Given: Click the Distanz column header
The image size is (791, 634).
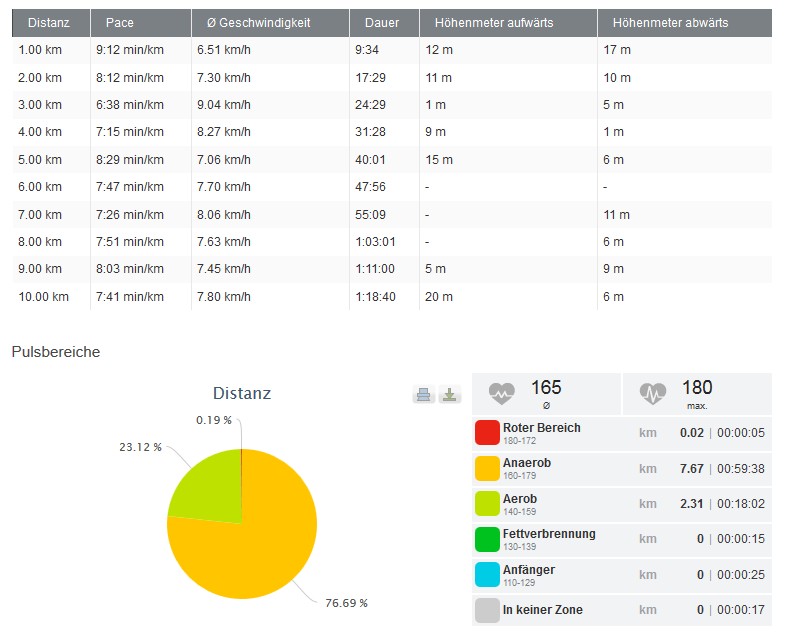Looking at the screenshot, I should pos(49,23).
